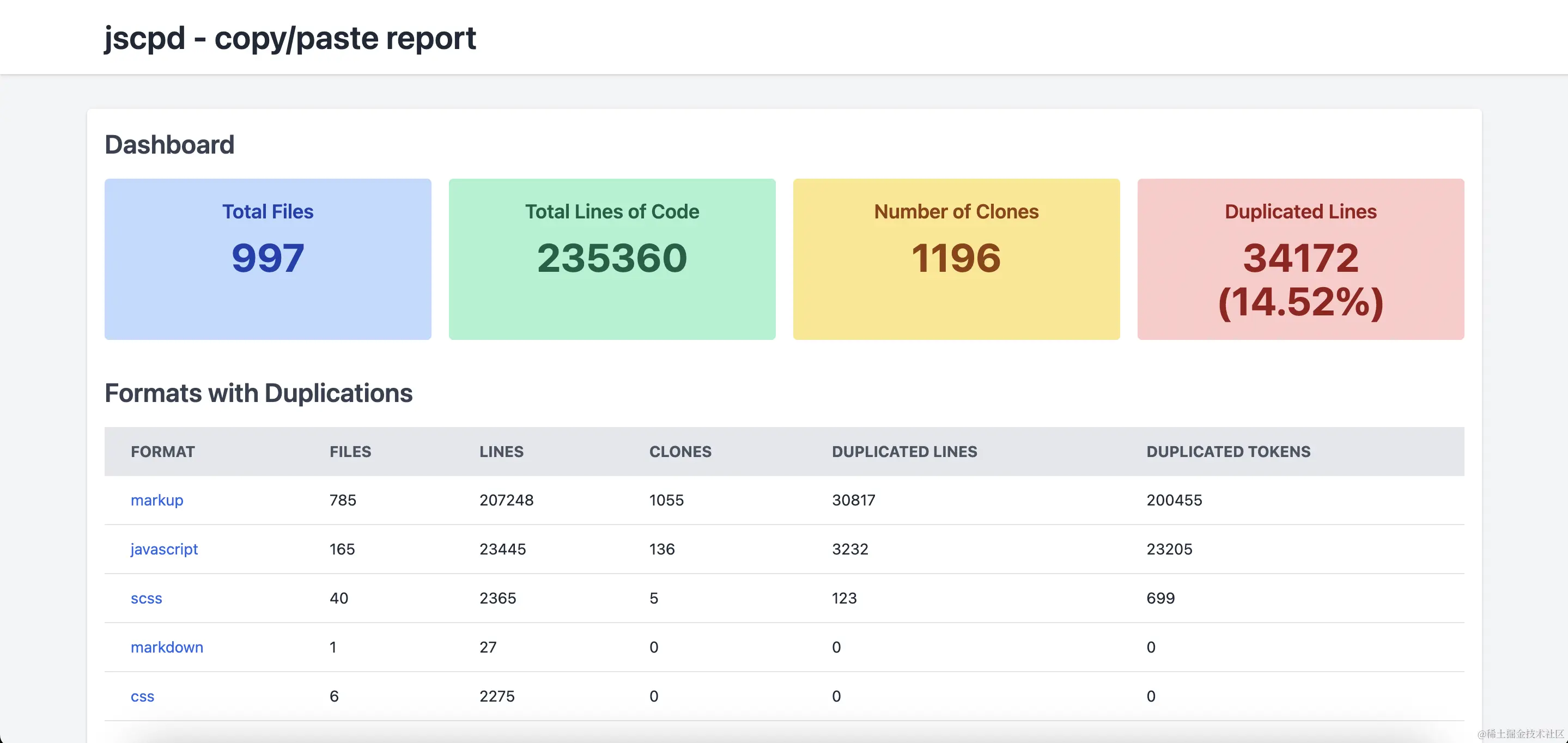Click the DUPLICATED LINES column header

[x=904, y=452]
